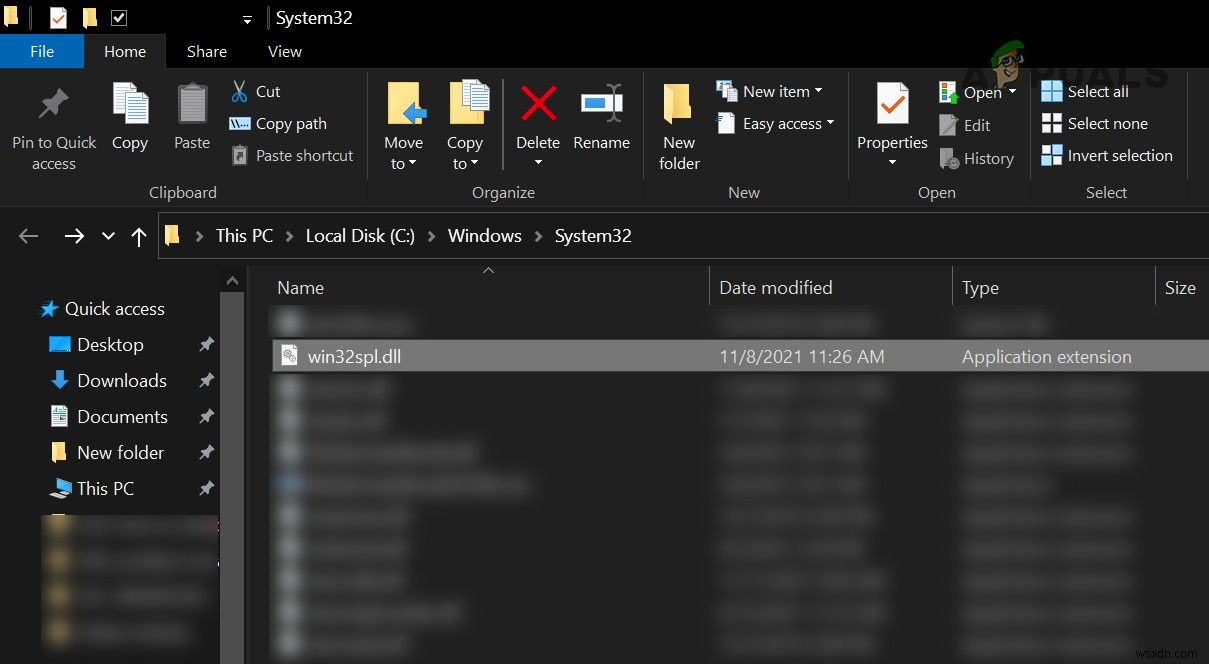Click title bar New folder quick-access icon
This screenshot has width=1209, height=664.
89,18
